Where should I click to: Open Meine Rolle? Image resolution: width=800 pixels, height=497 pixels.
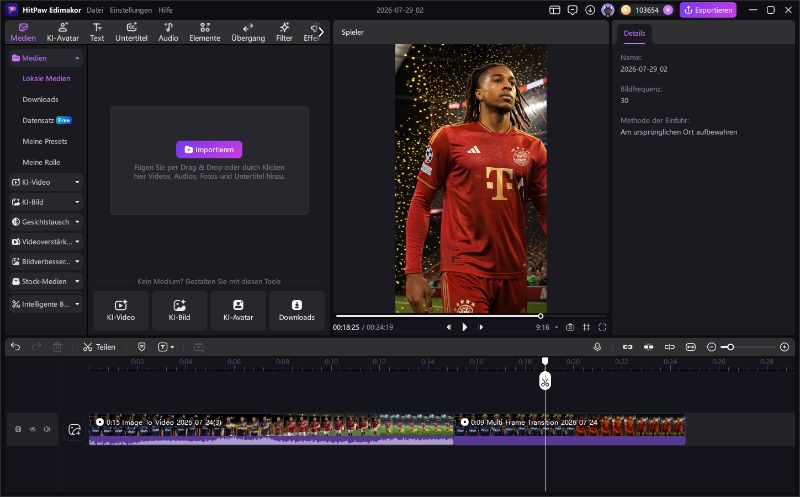(41, 162)
